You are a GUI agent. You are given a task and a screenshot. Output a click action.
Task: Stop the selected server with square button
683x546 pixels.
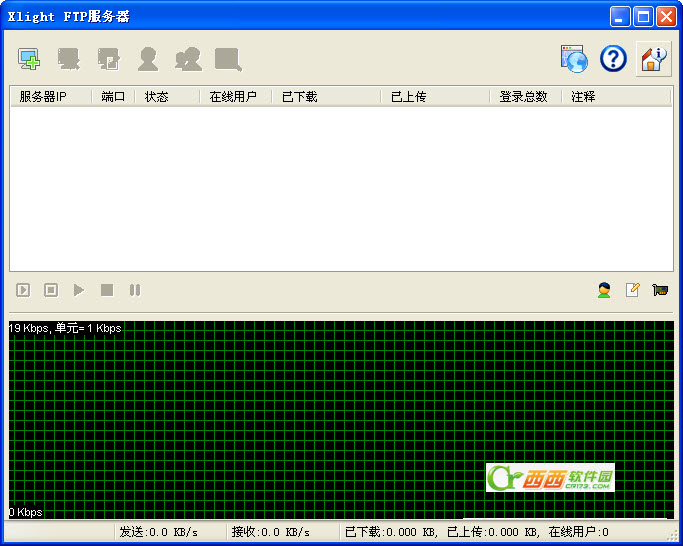coord(107,290)
